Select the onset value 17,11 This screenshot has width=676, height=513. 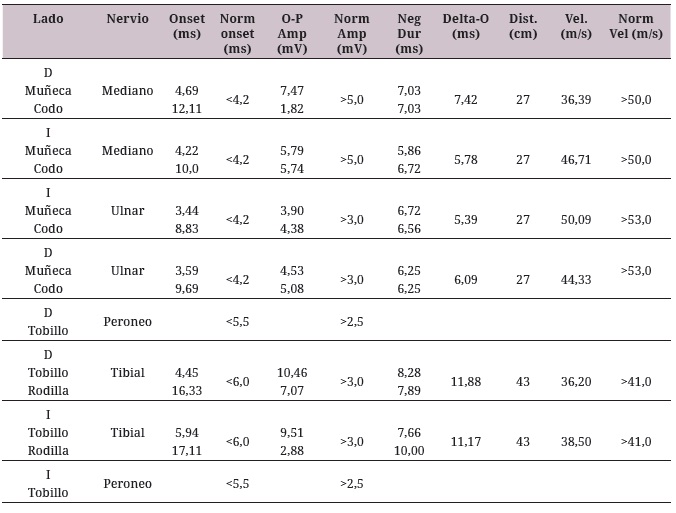coord(186,450)
